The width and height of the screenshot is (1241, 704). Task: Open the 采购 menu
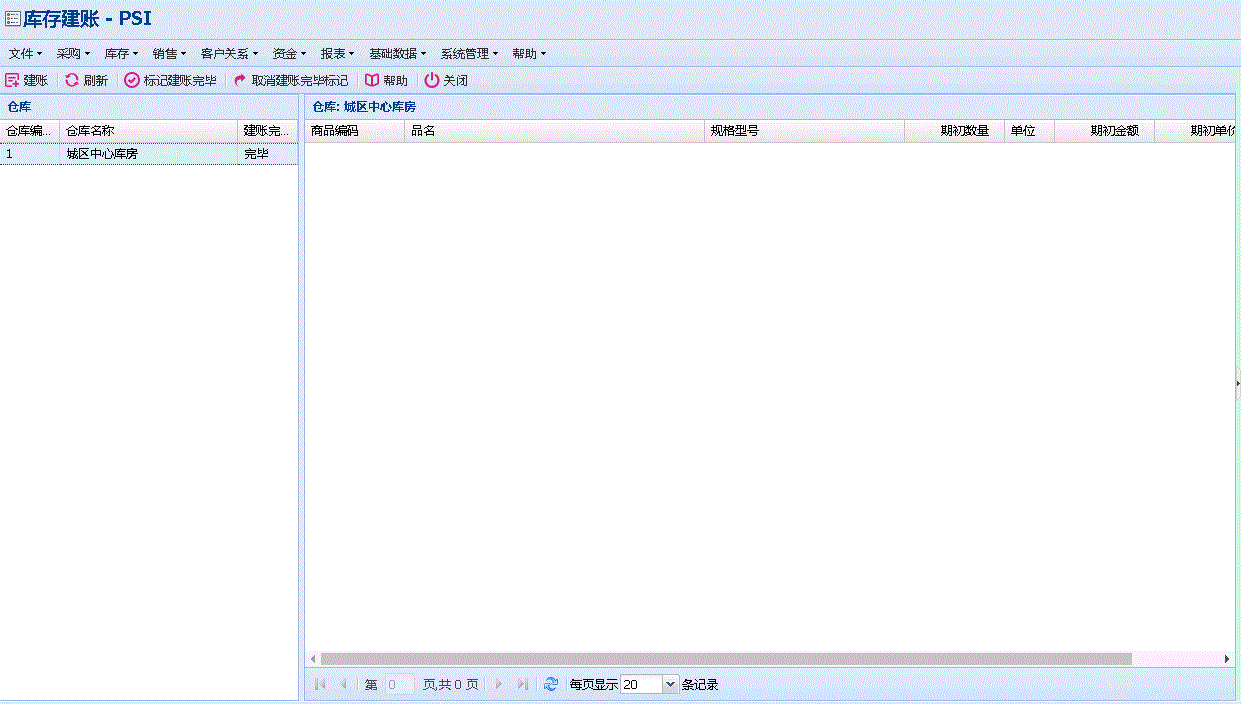click(x=73, y=53)
